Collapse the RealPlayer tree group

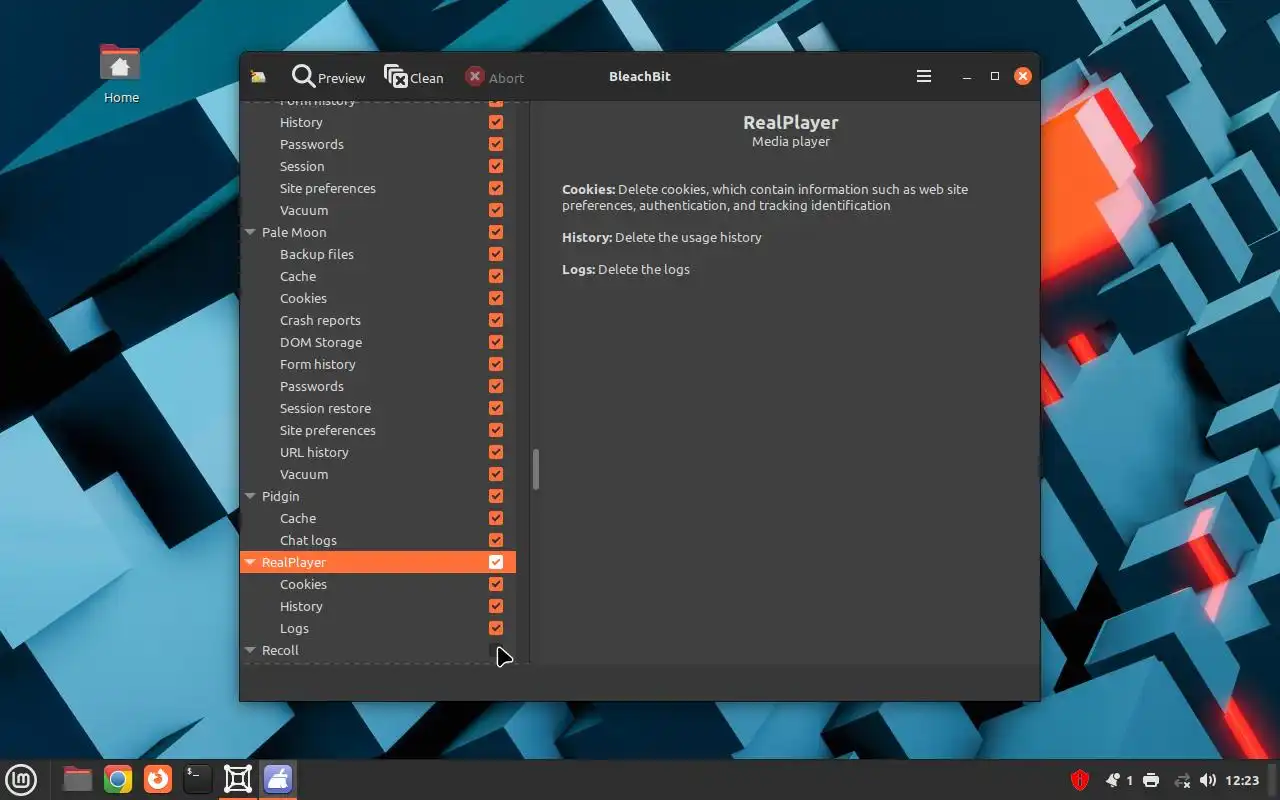pos(251,562)
